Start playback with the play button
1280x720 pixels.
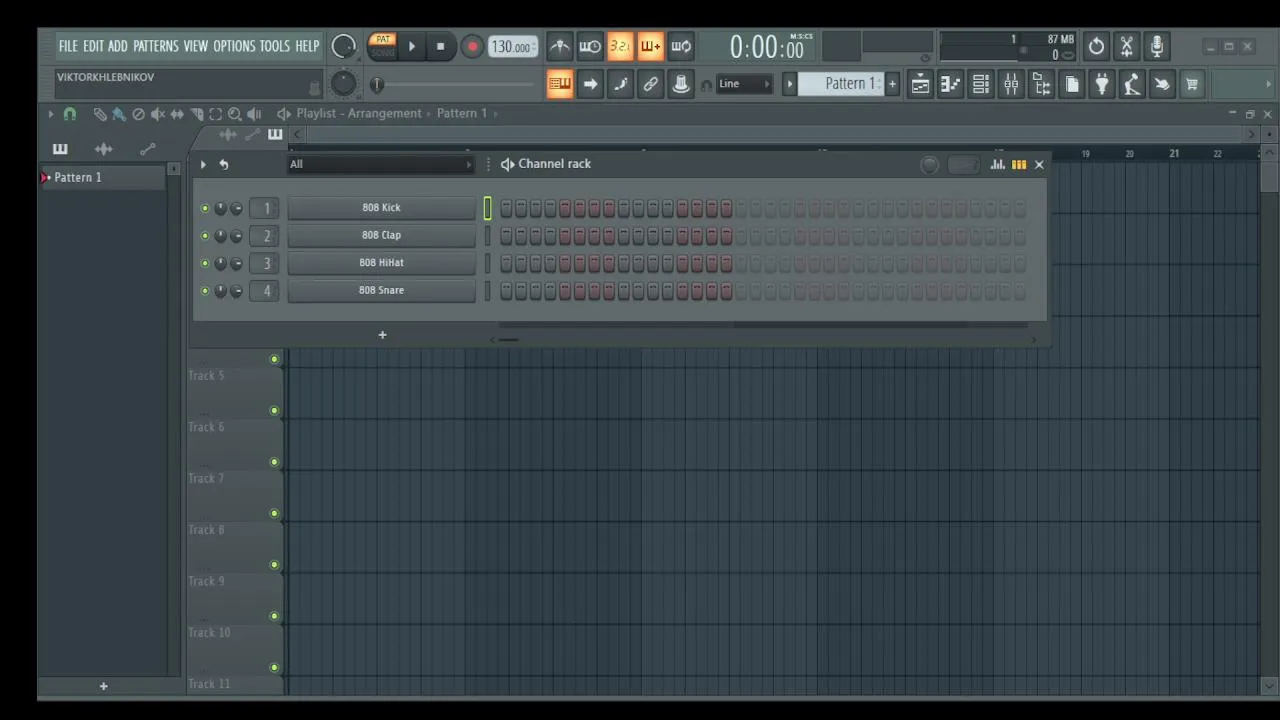[x=412, y=46]
